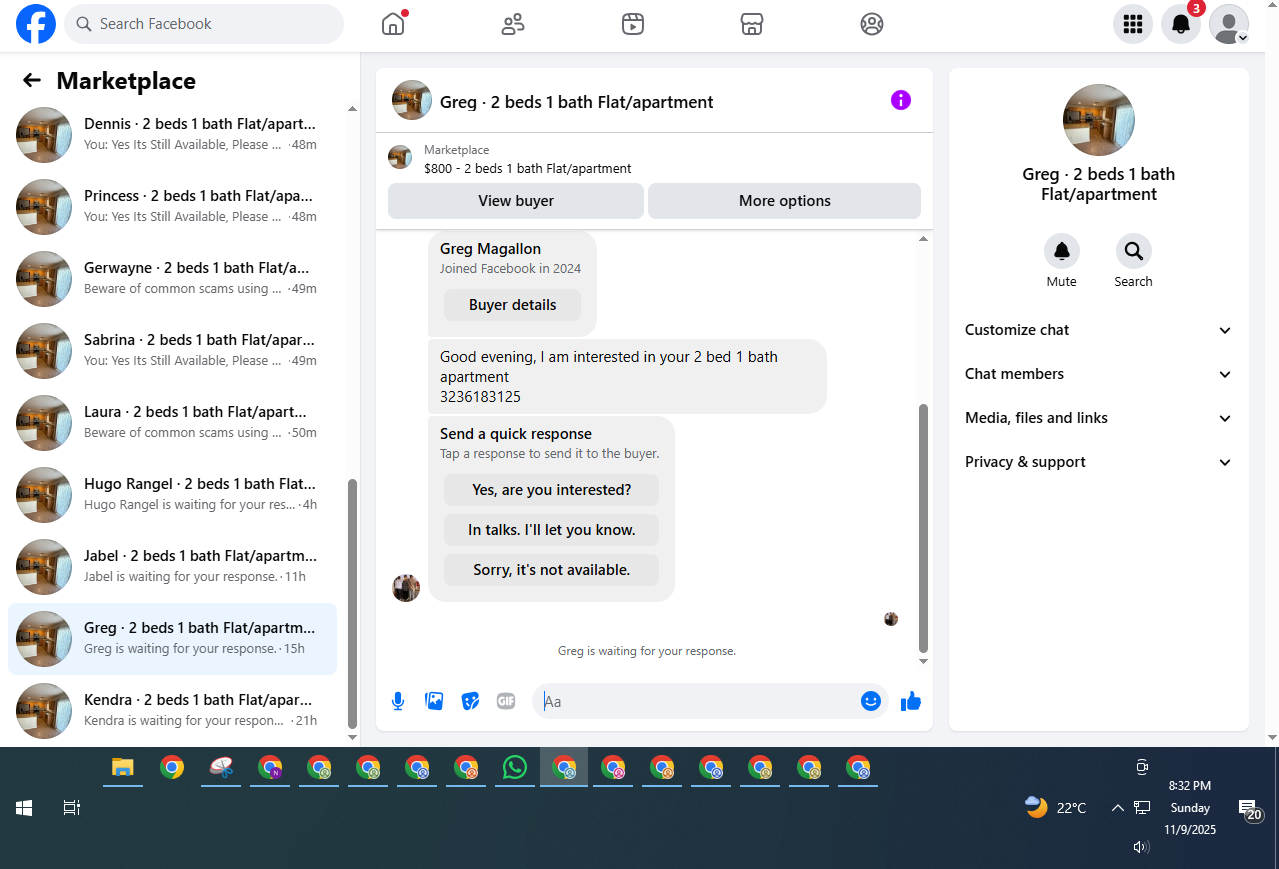Open the Windows Start menu
The image size is (1279, 869).
pos(24,808)
